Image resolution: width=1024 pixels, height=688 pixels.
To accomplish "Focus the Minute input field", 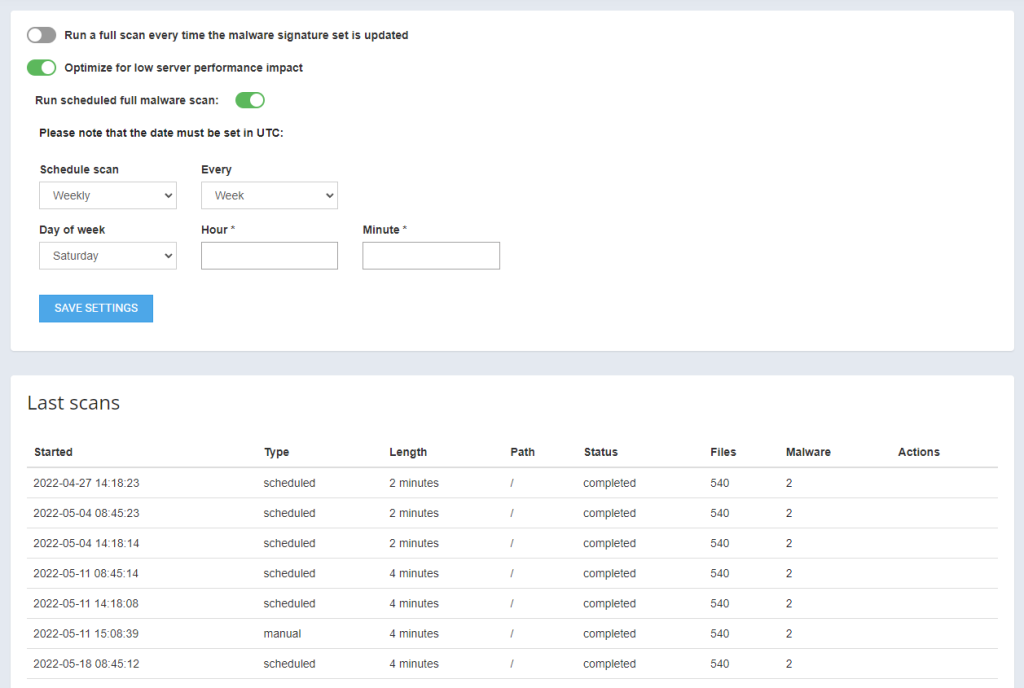I will (431, 255).
